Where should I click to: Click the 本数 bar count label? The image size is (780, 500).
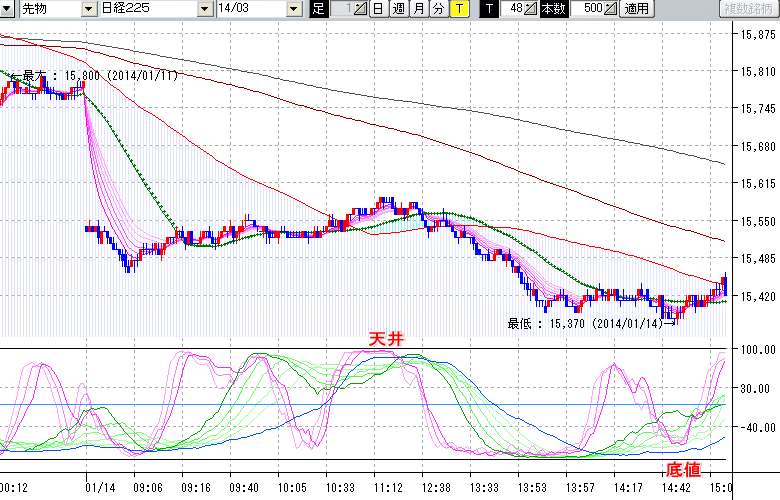click(552, 9)
